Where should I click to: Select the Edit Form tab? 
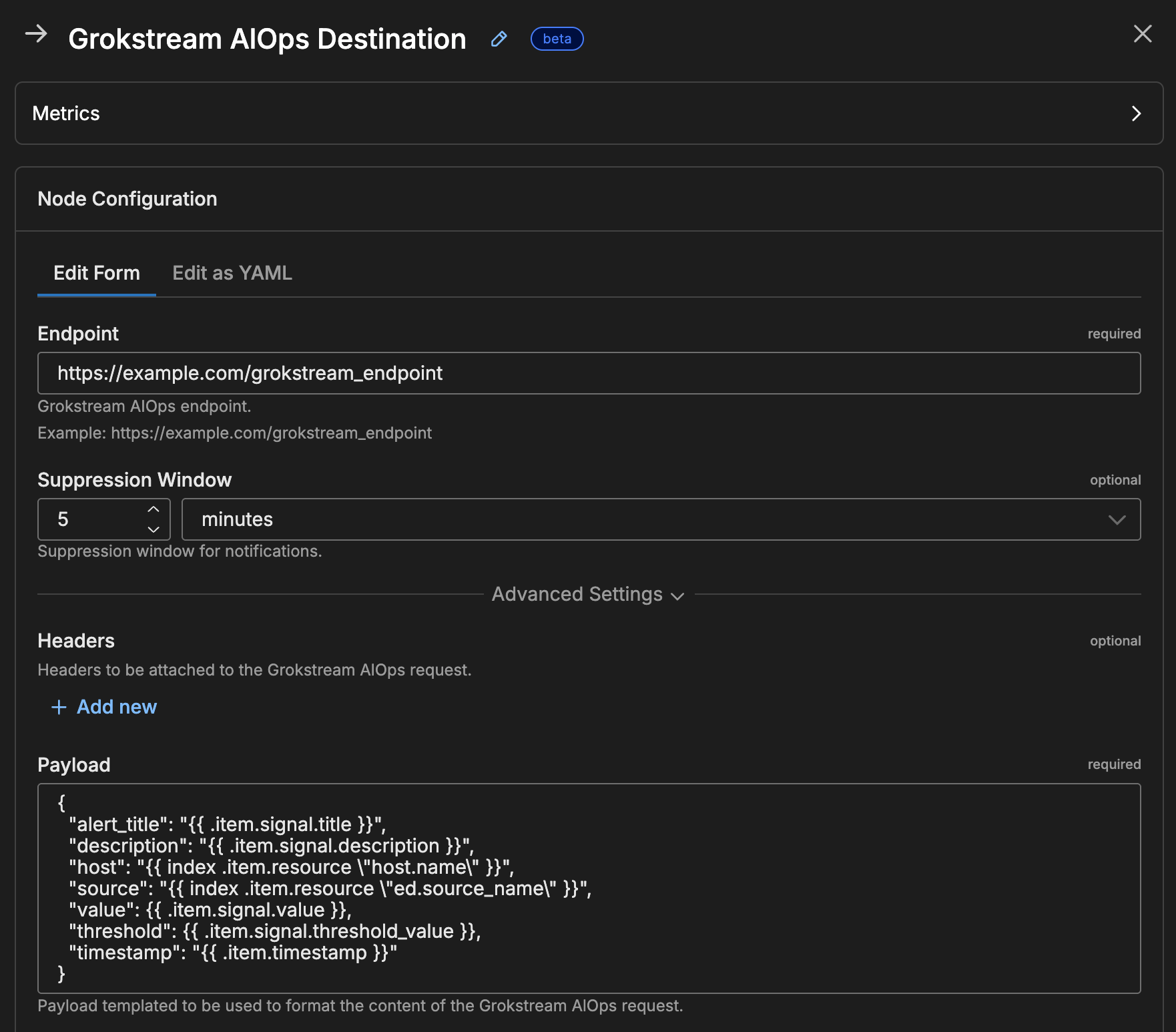point(96,273)
